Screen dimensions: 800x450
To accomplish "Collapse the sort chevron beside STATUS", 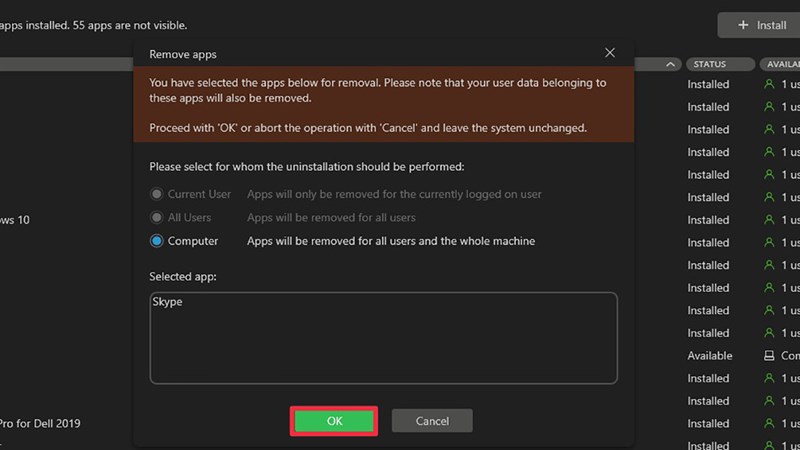I will 670,64.
